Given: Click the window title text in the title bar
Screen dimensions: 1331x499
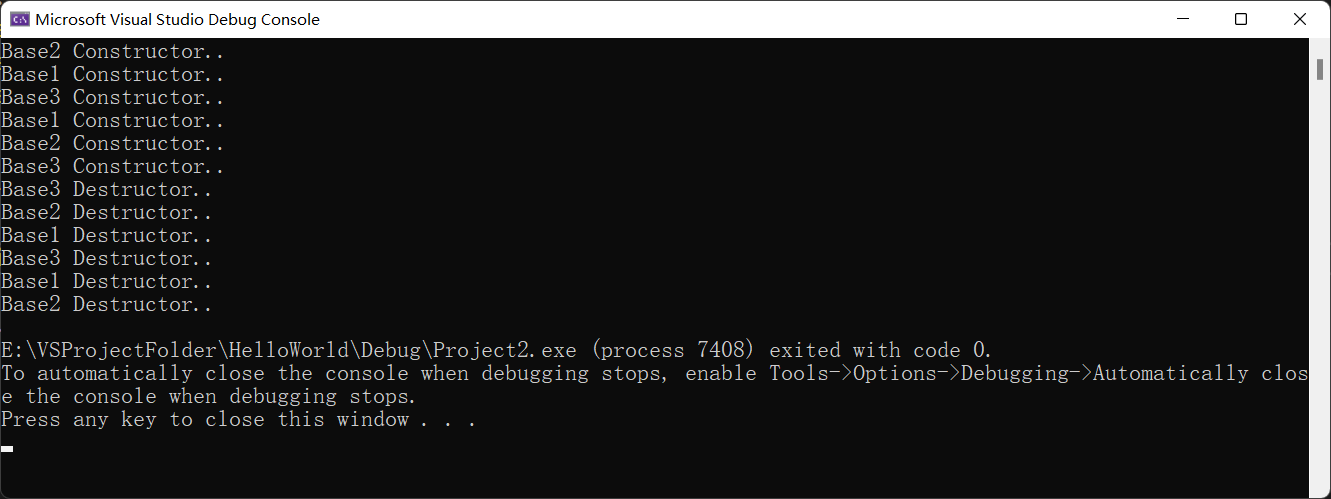Looking at the screenshot, I should click(x=178, y=19).
